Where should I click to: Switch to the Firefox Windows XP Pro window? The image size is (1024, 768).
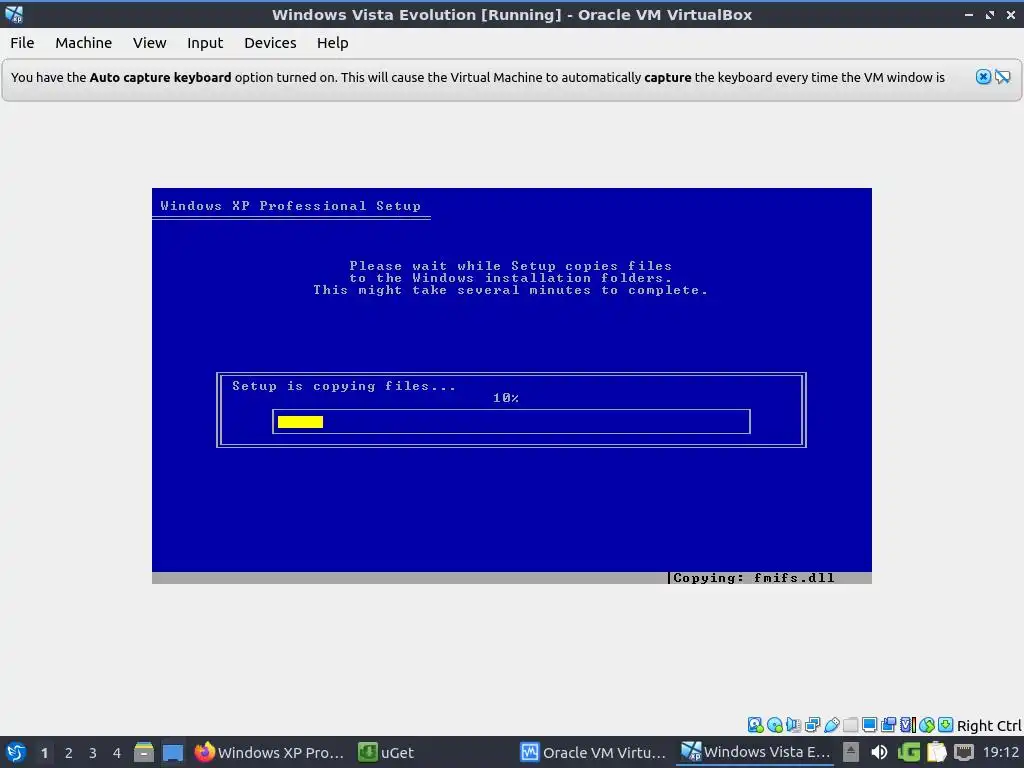(270, 752)
